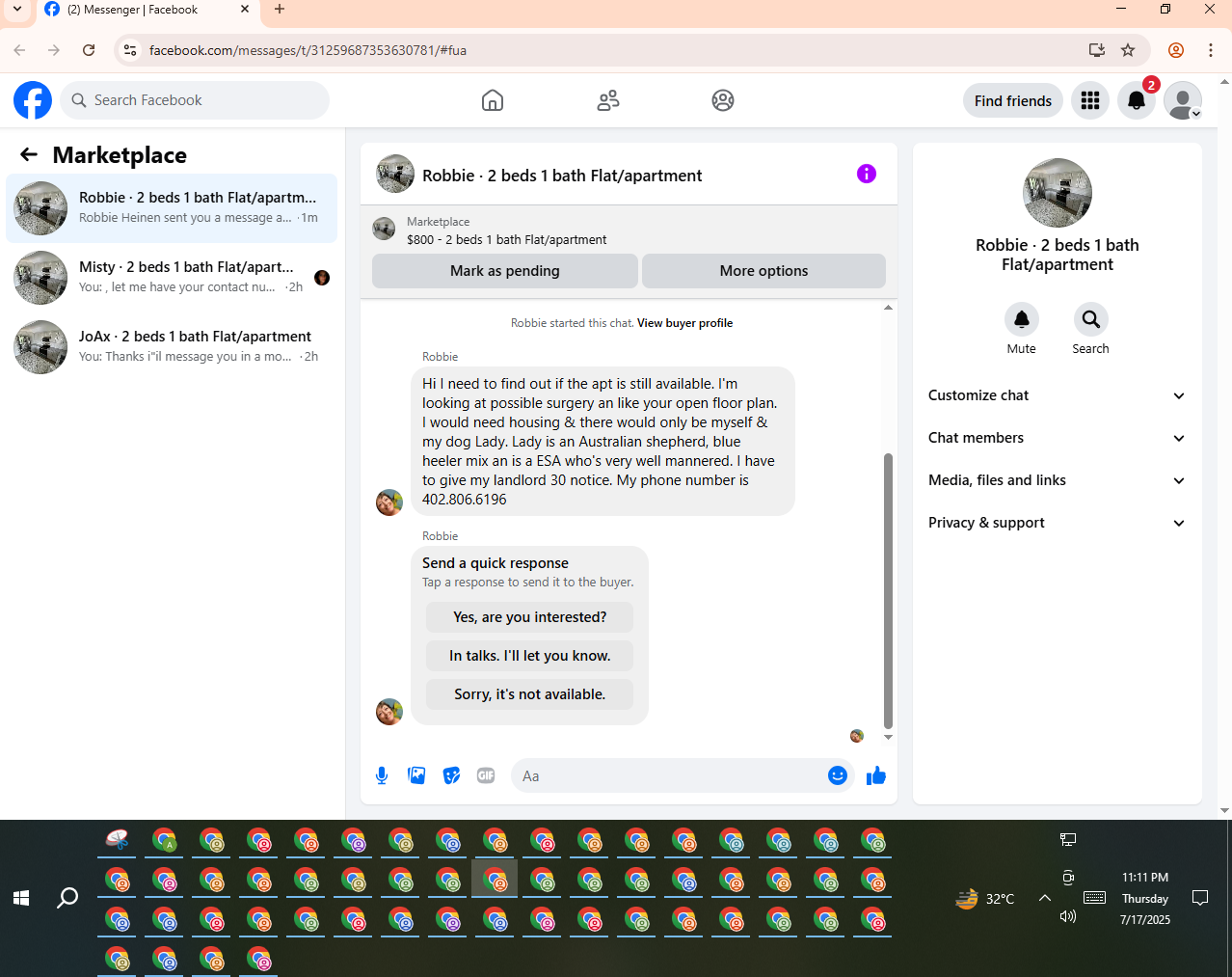Viewport: 1232px width, 977px height.
Task: Open the Windows Start menu
Action: [x=21, y=898]
